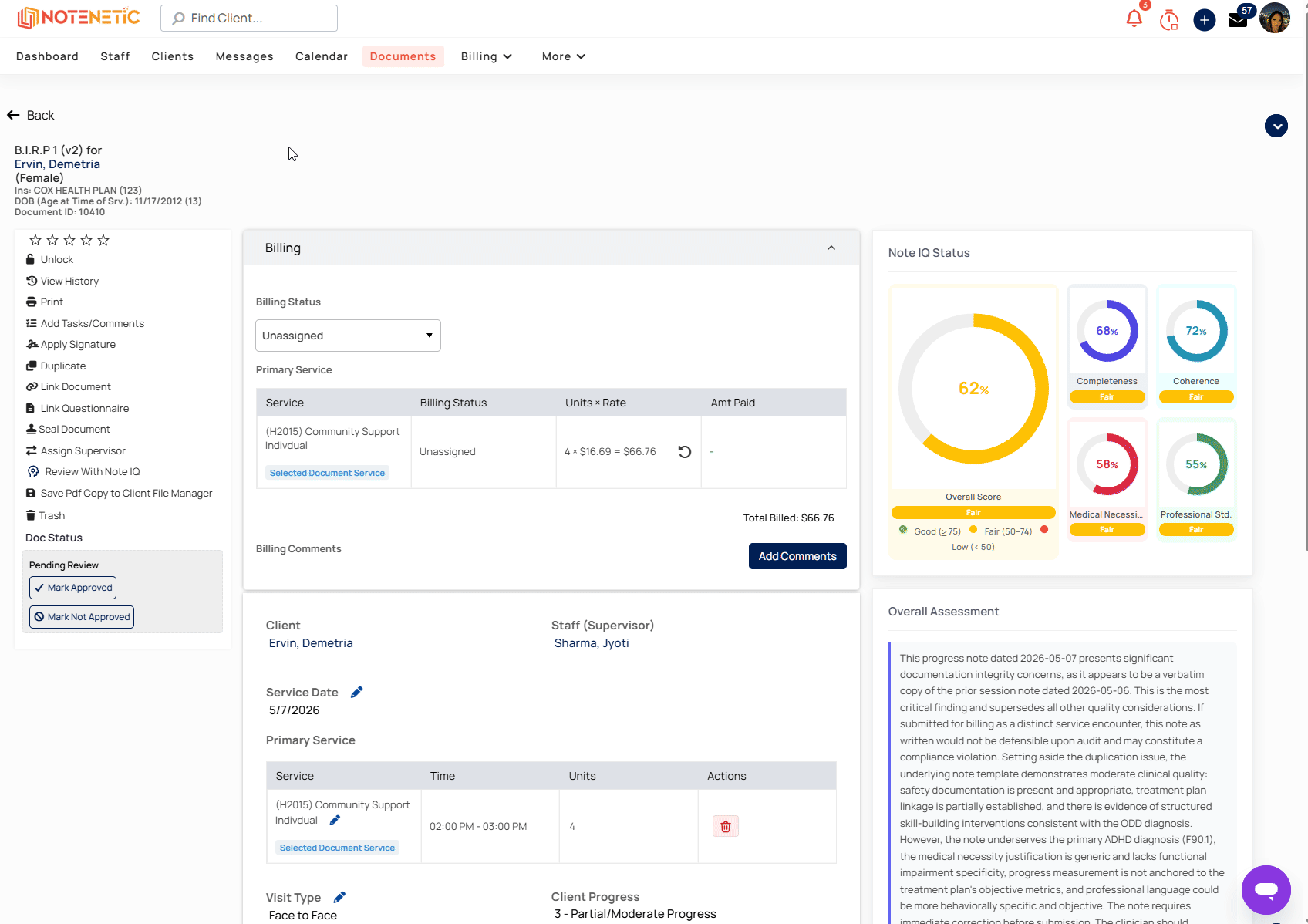
Task: Edit the Community Support service pencil
Action: tap(335, 821)
